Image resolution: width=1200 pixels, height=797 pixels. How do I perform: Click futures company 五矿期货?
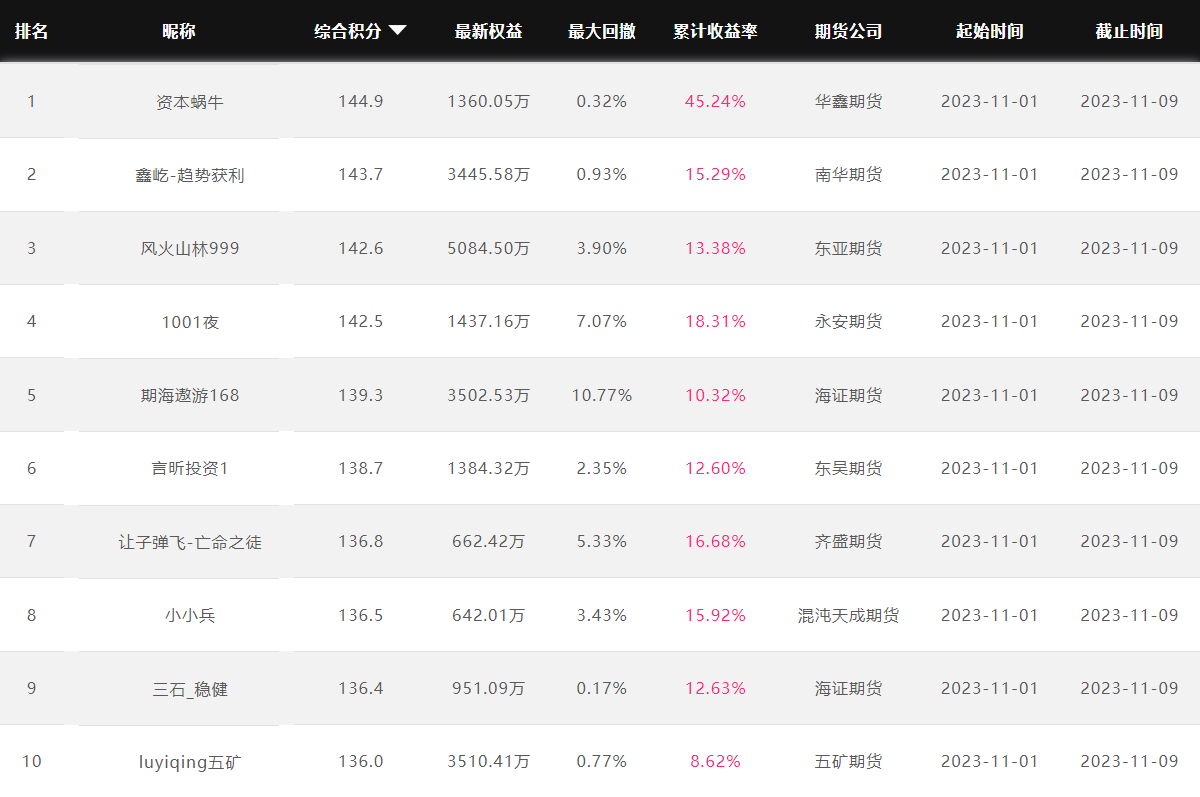point(848,761)
